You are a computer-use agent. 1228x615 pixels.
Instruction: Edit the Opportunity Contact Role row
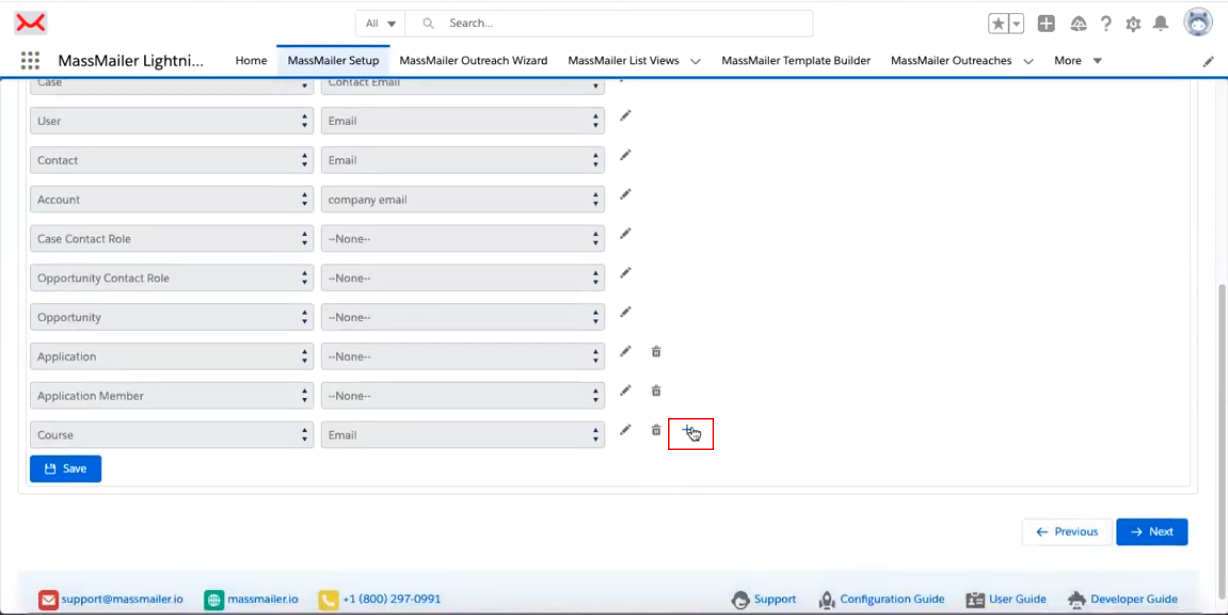click(x=625, y=273)
